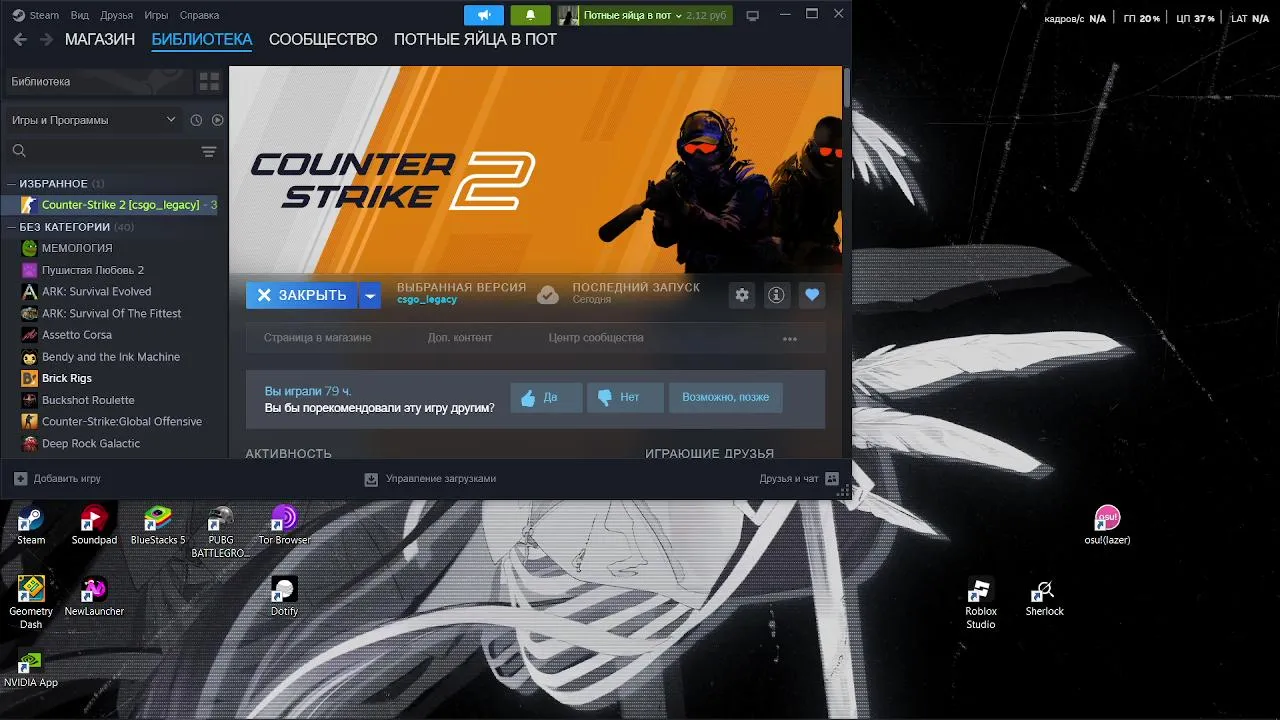Screen dimensions: 1280x720
Task: Expand the dropdown arrow beside ЗАКРЫТЬ
Action: (370, 295)
